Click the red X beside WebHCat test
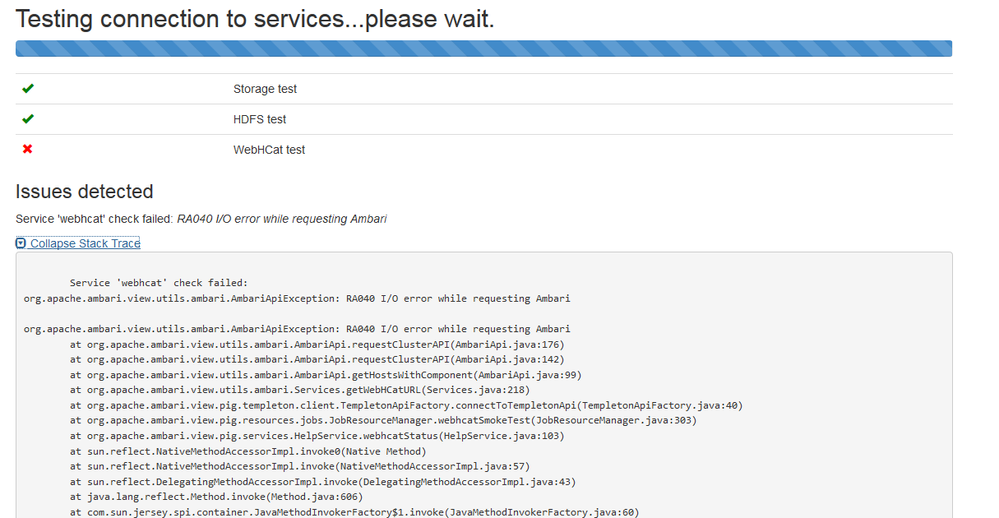Screen dimensions: 999x518 pyautogui.click(x=28, y=149)
